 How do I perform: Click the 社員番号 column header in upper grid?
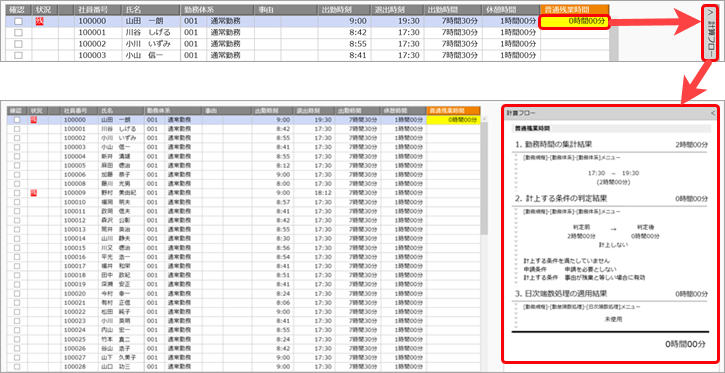(x=98, y=10)
